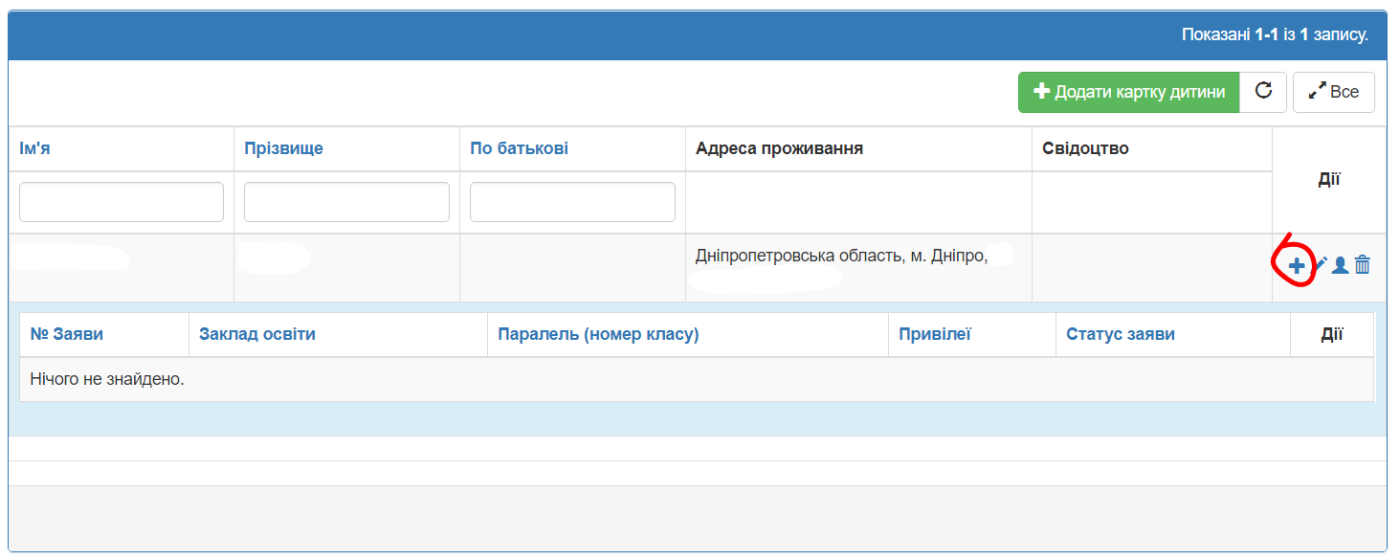Click the address 'Дніпропетровська область, м. Дніпро,'
The image size is (1400, 560).
[842, 256]
